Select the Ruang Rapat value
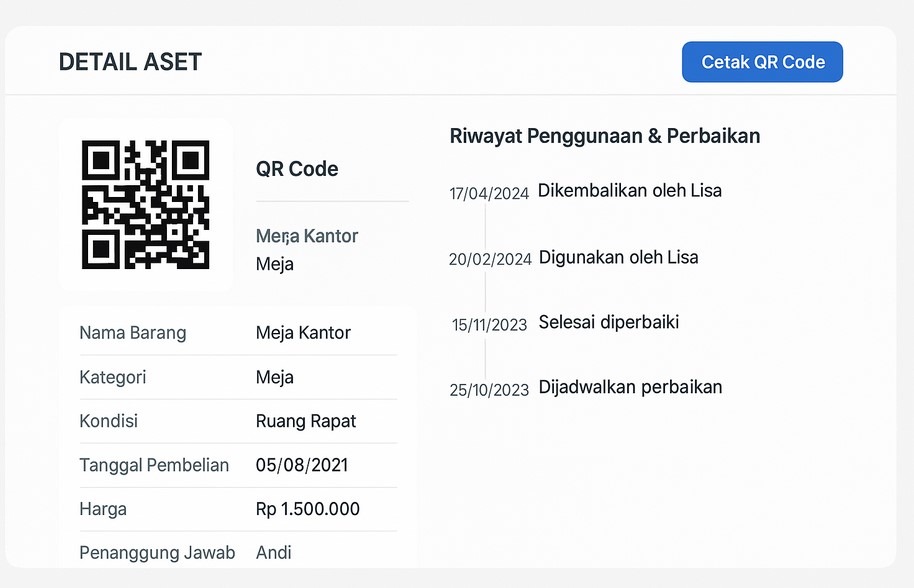Screen dimensions: 914x588 tap(305, 421)
